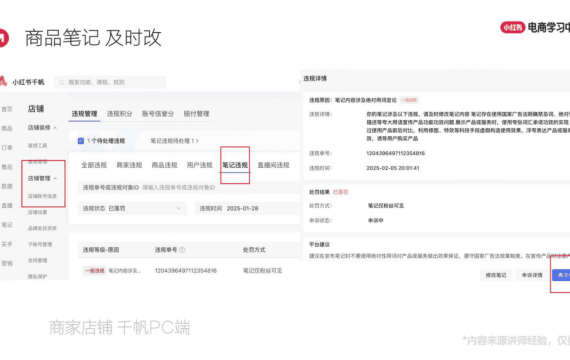The width and height of the screenshot is (570, 360).
Task: Switch to the 账号信誉分 tab
Action: click(158, 114)
